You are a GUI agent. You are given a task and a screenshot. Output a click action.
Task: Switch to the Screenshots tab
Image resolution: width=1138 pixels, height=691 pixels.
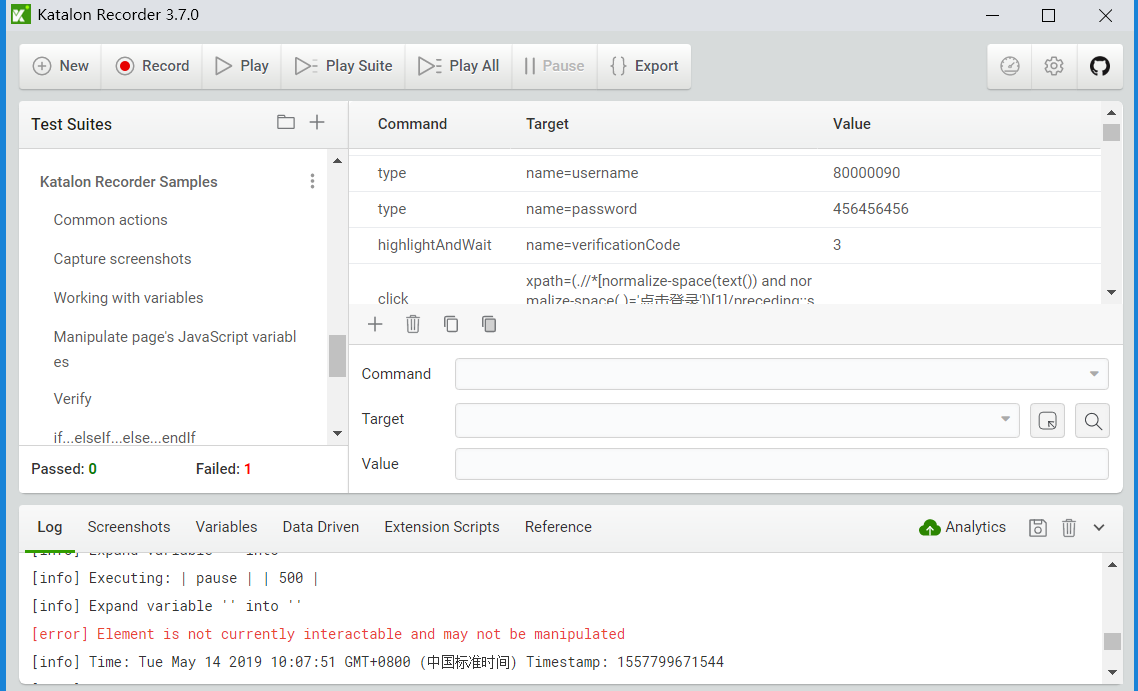[x=129, y=528]
